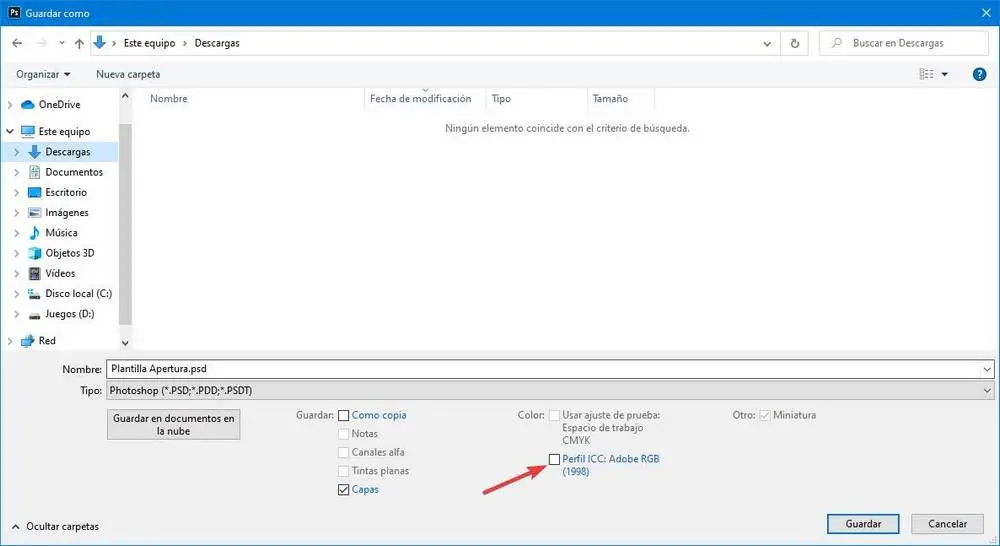Create a Nueva carpeta
This screenshot has width=1000, height=546.
pos(128,74)
